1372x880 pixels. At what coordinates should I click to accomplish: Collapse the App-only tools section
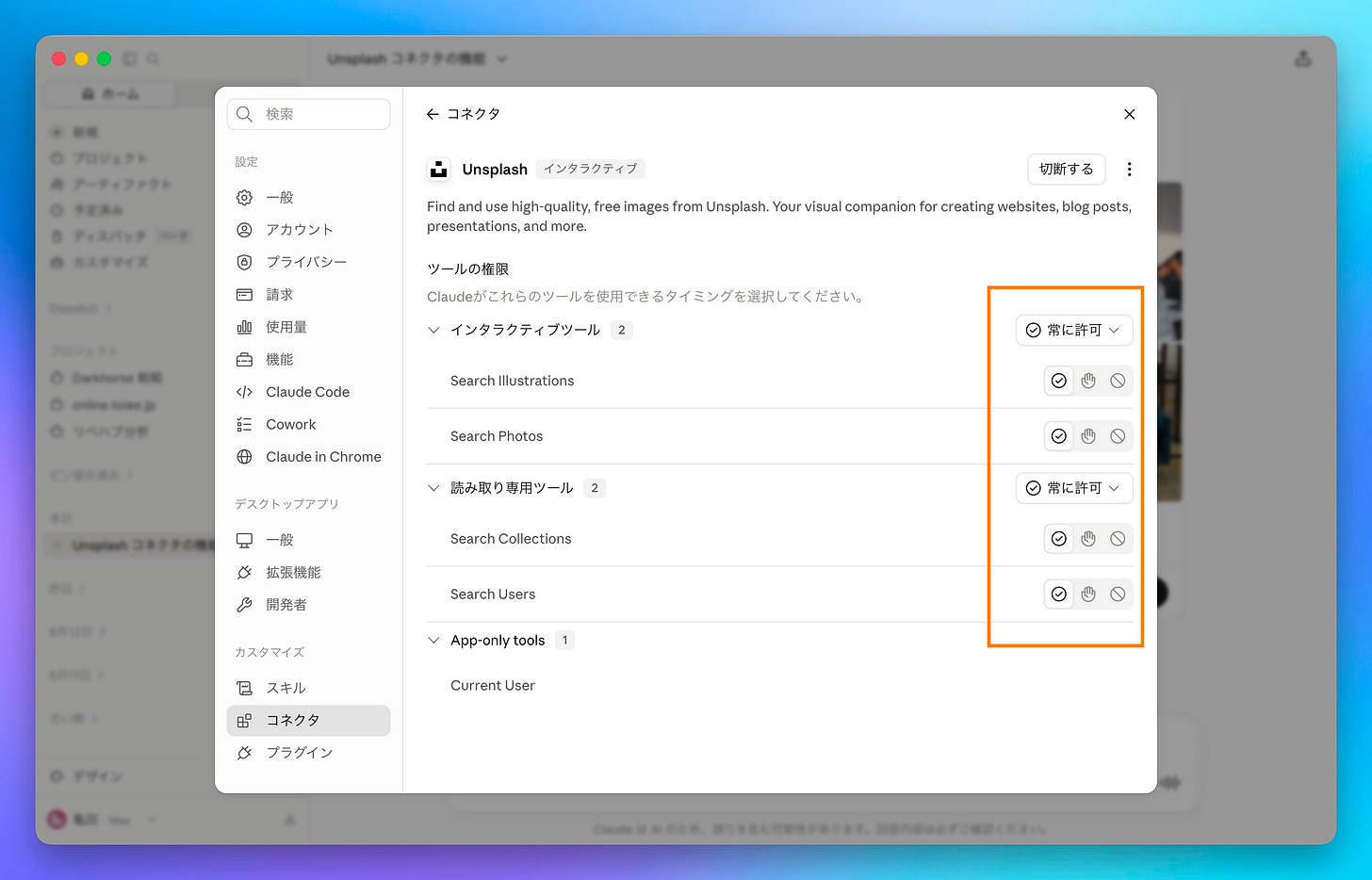coord(433,641)
